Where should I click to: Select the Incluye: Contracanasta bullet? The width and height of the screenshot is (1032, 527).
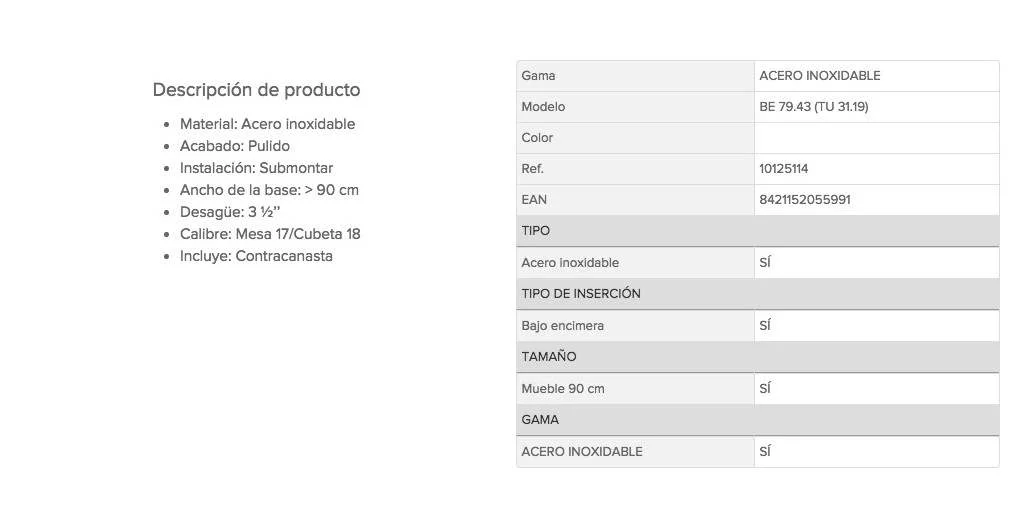tap(256, 256)
